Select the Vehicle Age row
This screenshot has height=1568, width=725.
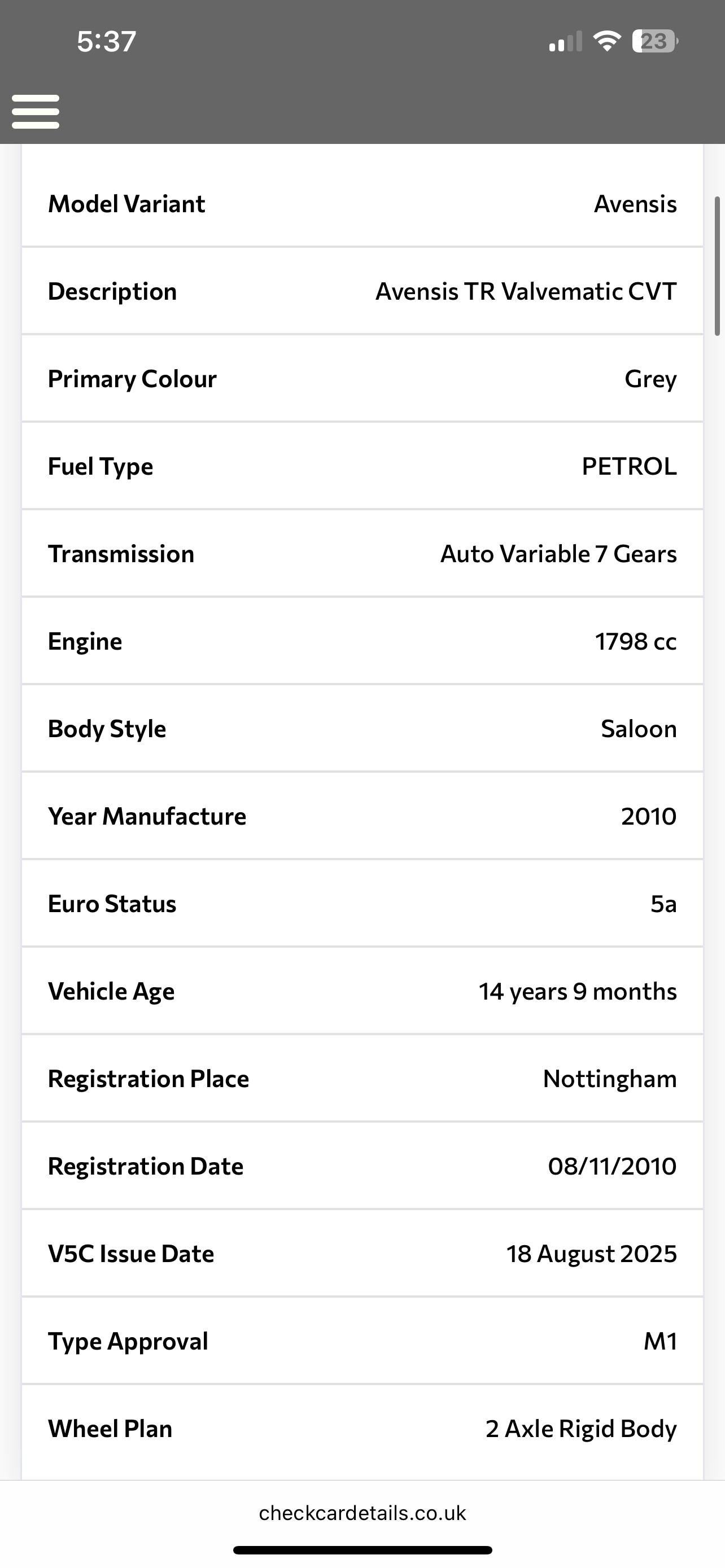[x=362, y=991]
